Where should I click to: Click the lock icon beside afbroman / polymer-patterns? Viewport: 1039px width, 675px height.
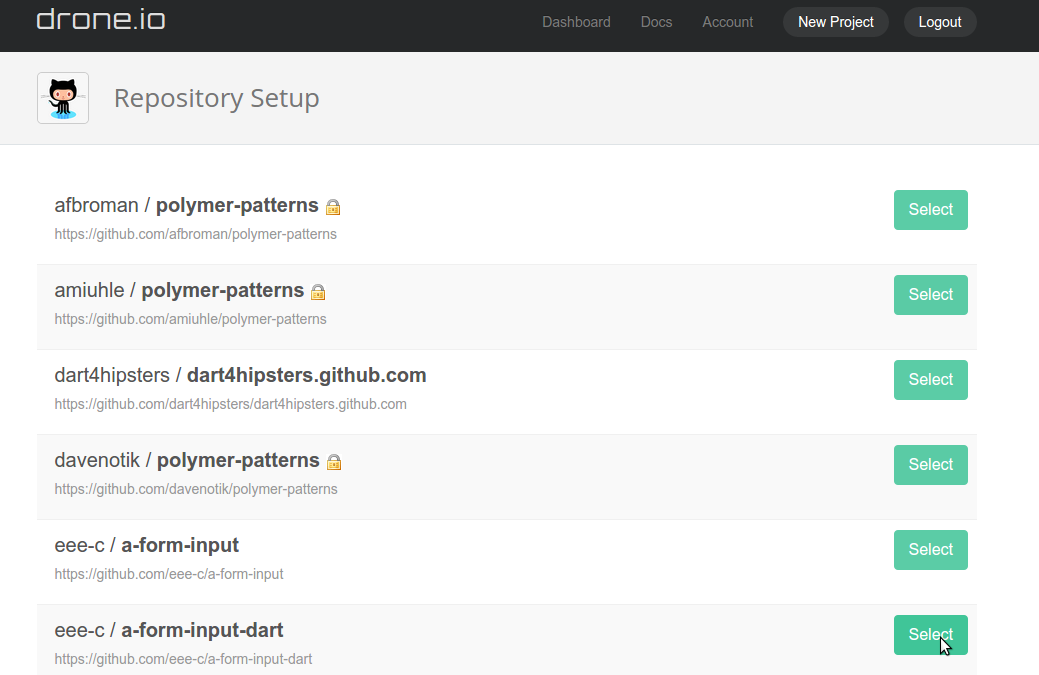pos(333,207)
